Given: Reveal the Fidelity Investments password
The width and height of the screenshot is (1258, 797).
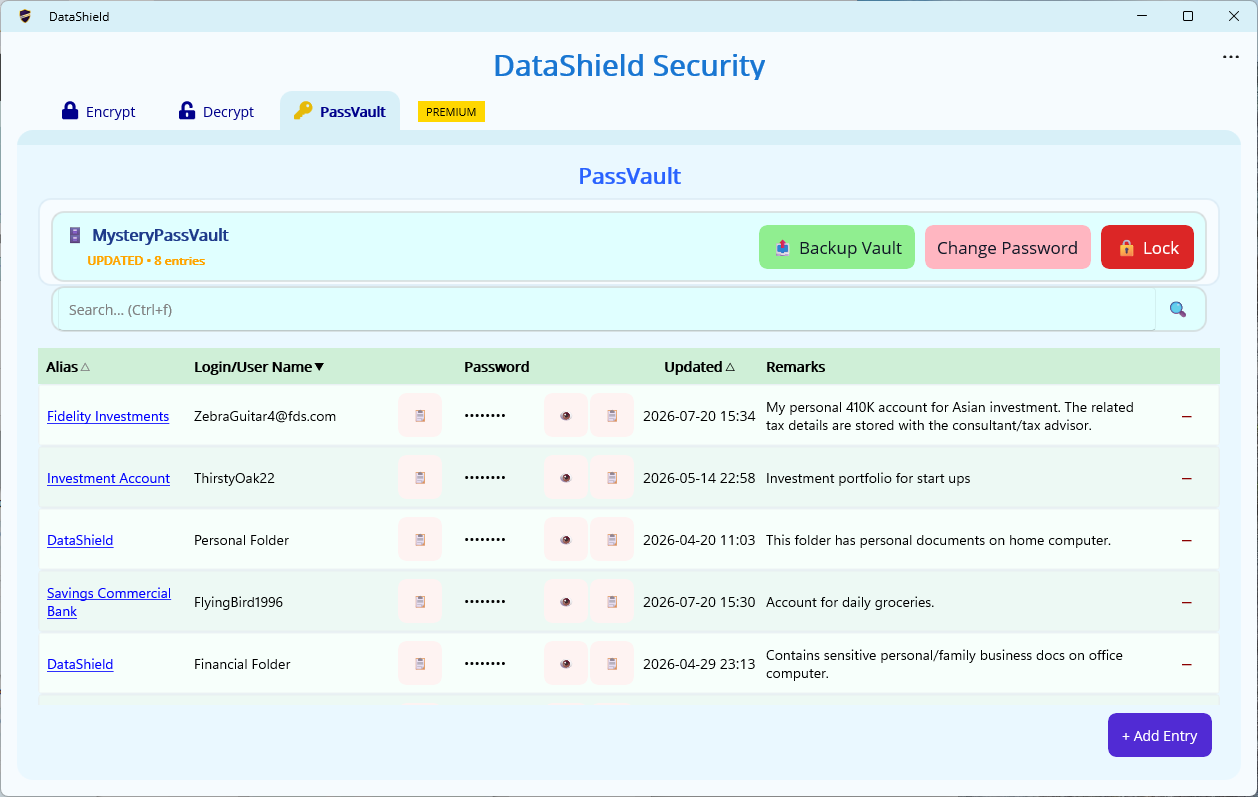Looking at the screenshot, I should click(566, 415).
